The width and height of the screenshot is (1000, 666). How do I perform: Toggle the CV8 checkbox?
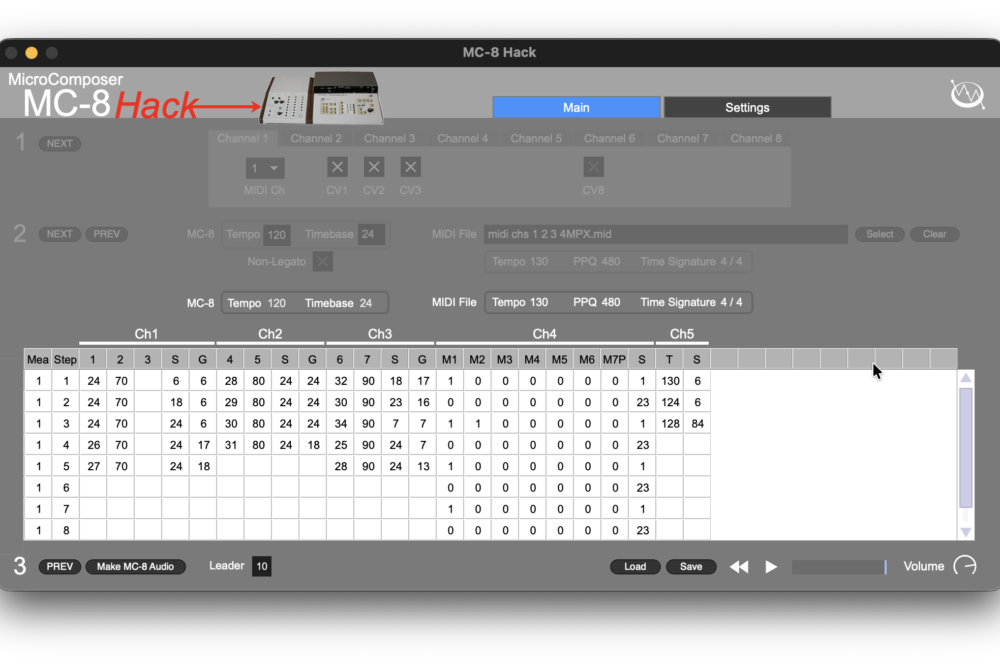click(x=593, y=168)
